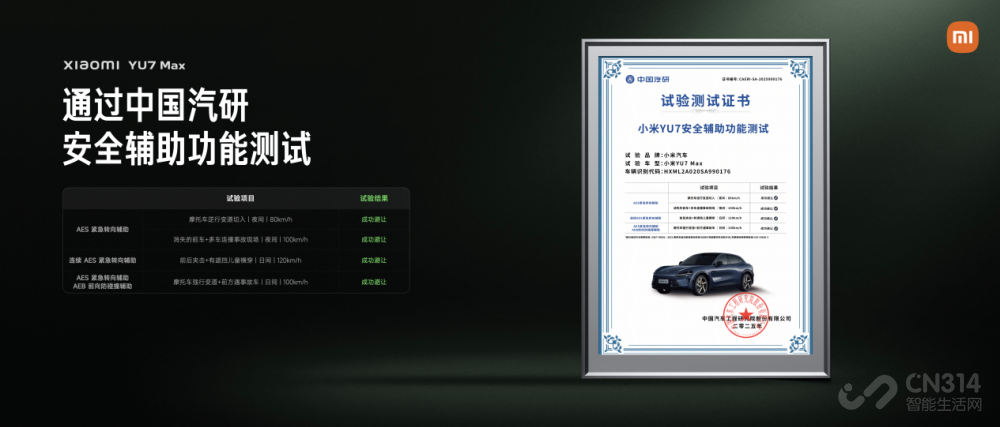
Task: Click the 小米YU7安全辅助功能测试 certificate heading
Action: coord(708,129)
